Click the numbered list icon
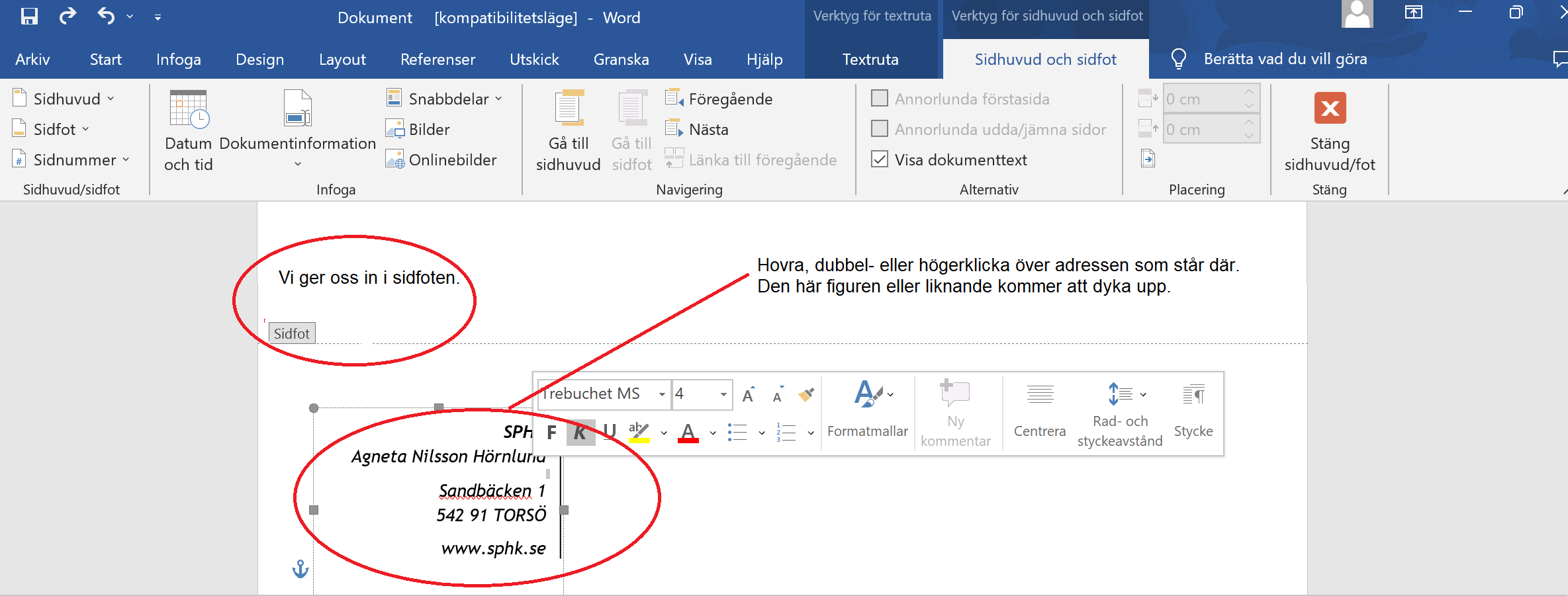1568x596 pixels. pyautogui.click(x=786, y=433)
